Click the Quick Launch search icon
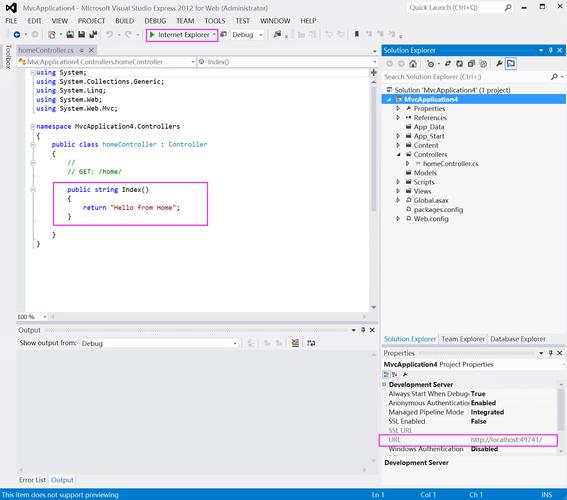Viewport: 567px width, 500px height. pos(508,7)
